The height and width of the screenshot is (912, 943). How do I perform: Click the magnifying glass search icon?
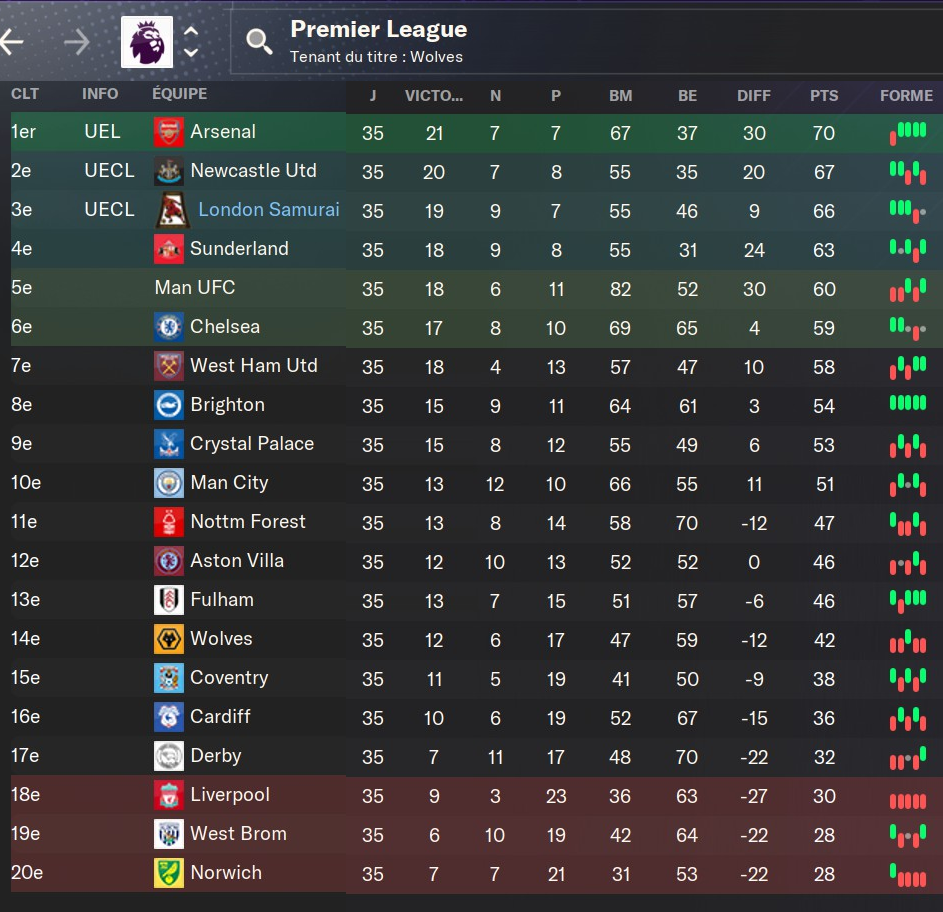click(259, 42)
